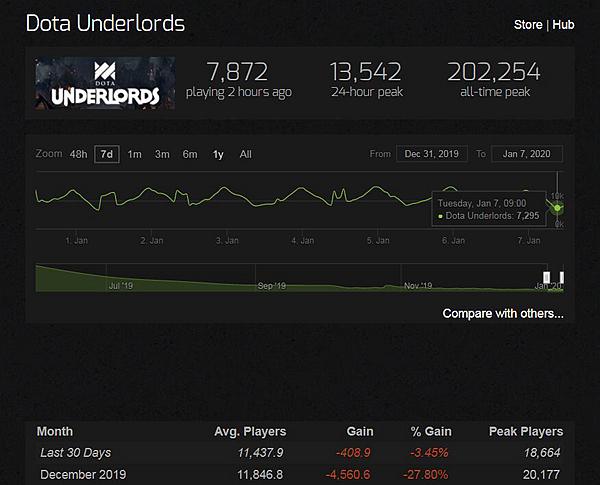
Task: Click the 18,664 peak players value
Action: pos(542,453)
